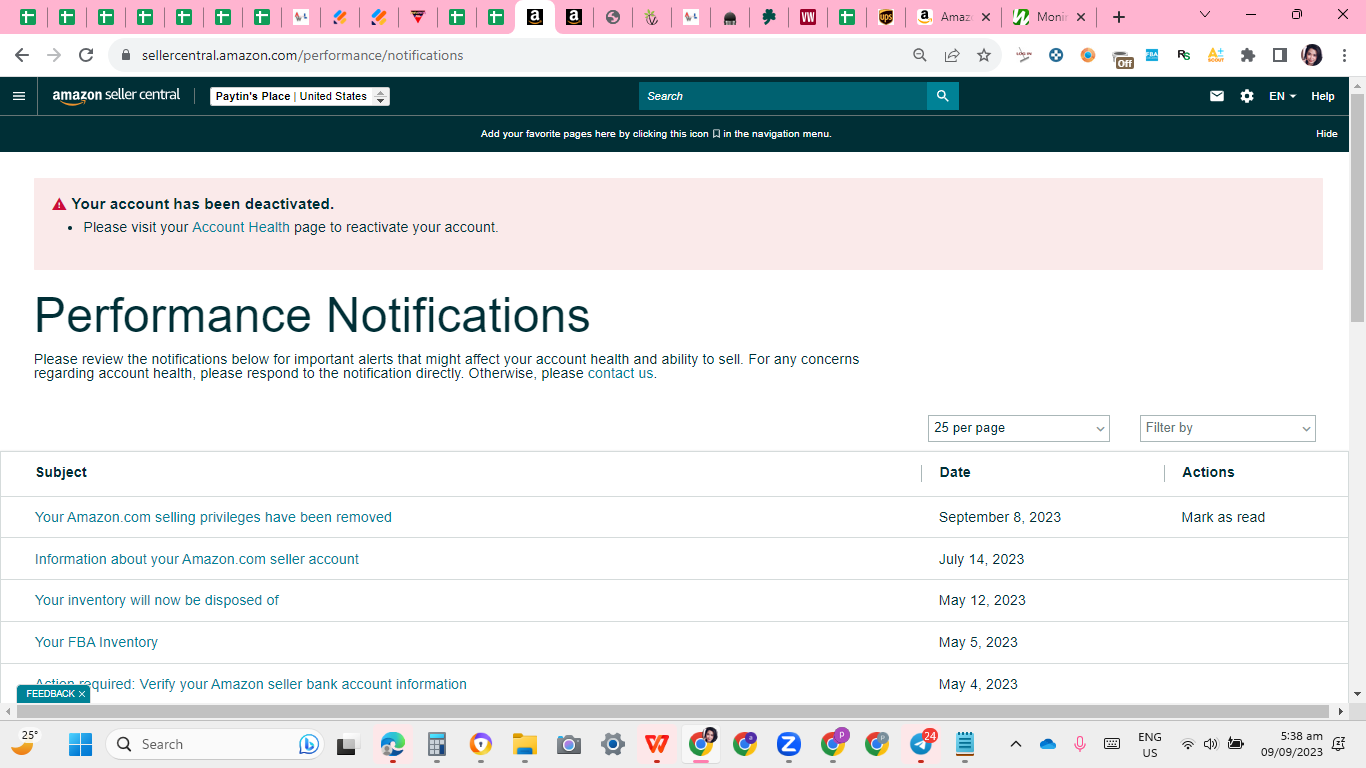This screenshot has height=768, width=1366.
Task: Open the 25 per page dropdown
Action: tap(1018, 428)
